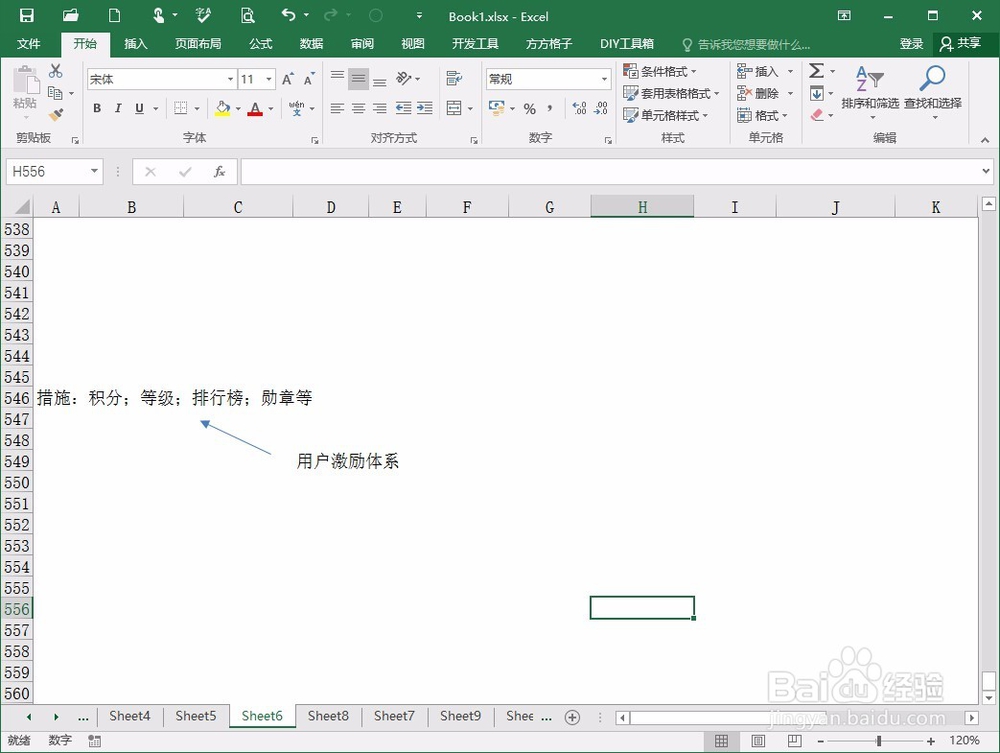The height and width of the screenshot is (753, 1000).
Task: Adjust the zoom slider handle
Action: tap(879, 740)
